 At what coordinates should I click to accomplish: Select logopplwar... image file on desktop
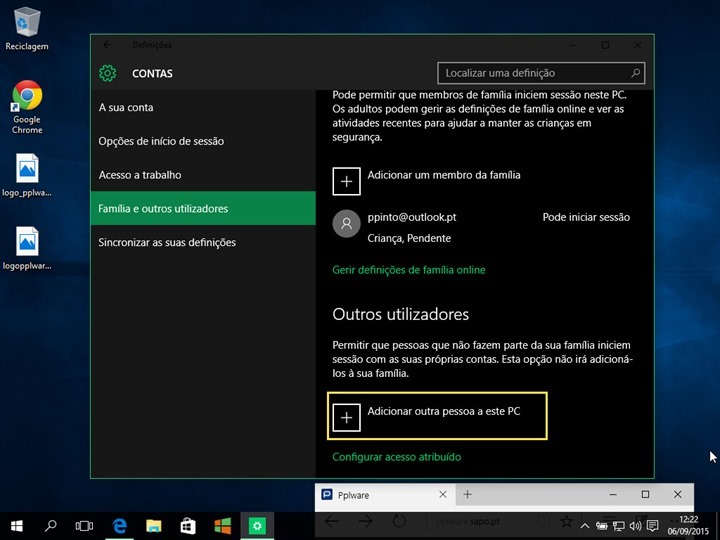[x=27, y=248]
